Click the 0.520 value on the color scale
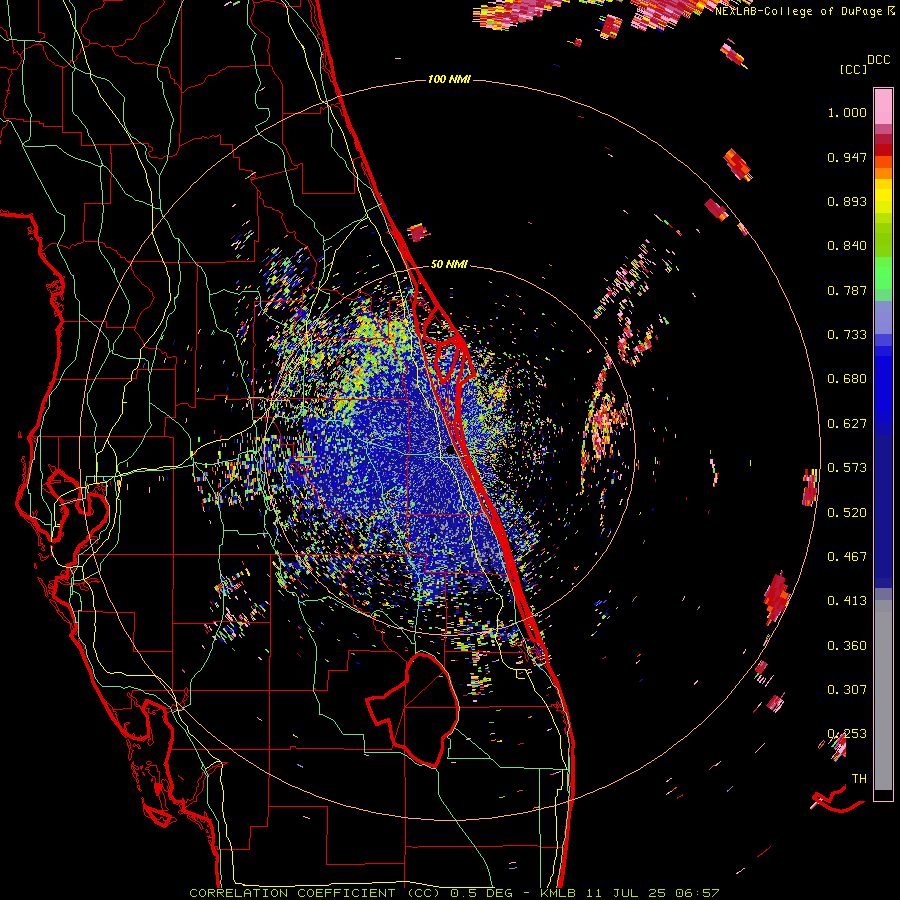The height and width of the screenshot is (900, 900). pos(847,513)
